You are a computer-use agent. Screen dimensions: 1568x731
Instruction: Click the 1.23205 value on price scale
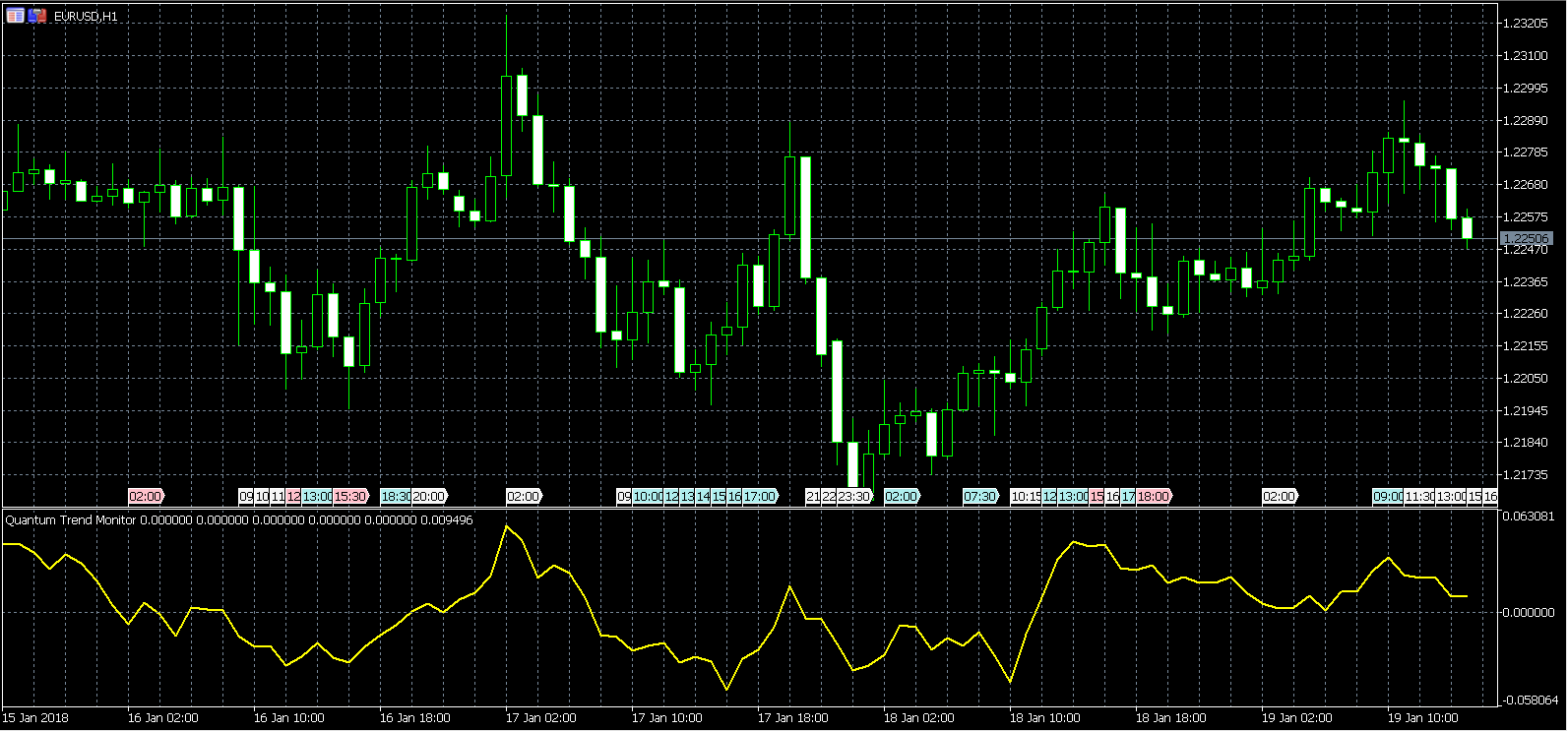point(1525,24)
